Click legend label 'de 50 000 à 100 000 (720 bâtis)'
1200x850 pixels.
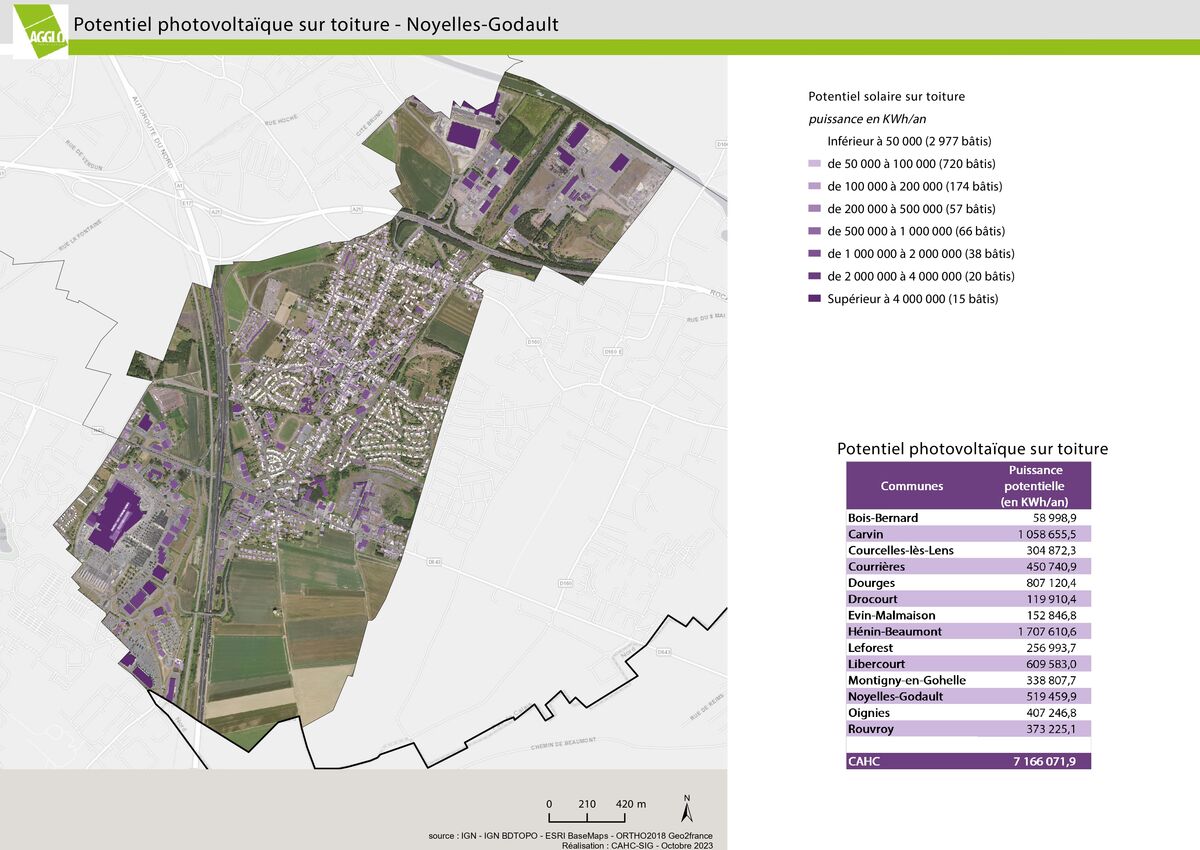tap(911, 164)
